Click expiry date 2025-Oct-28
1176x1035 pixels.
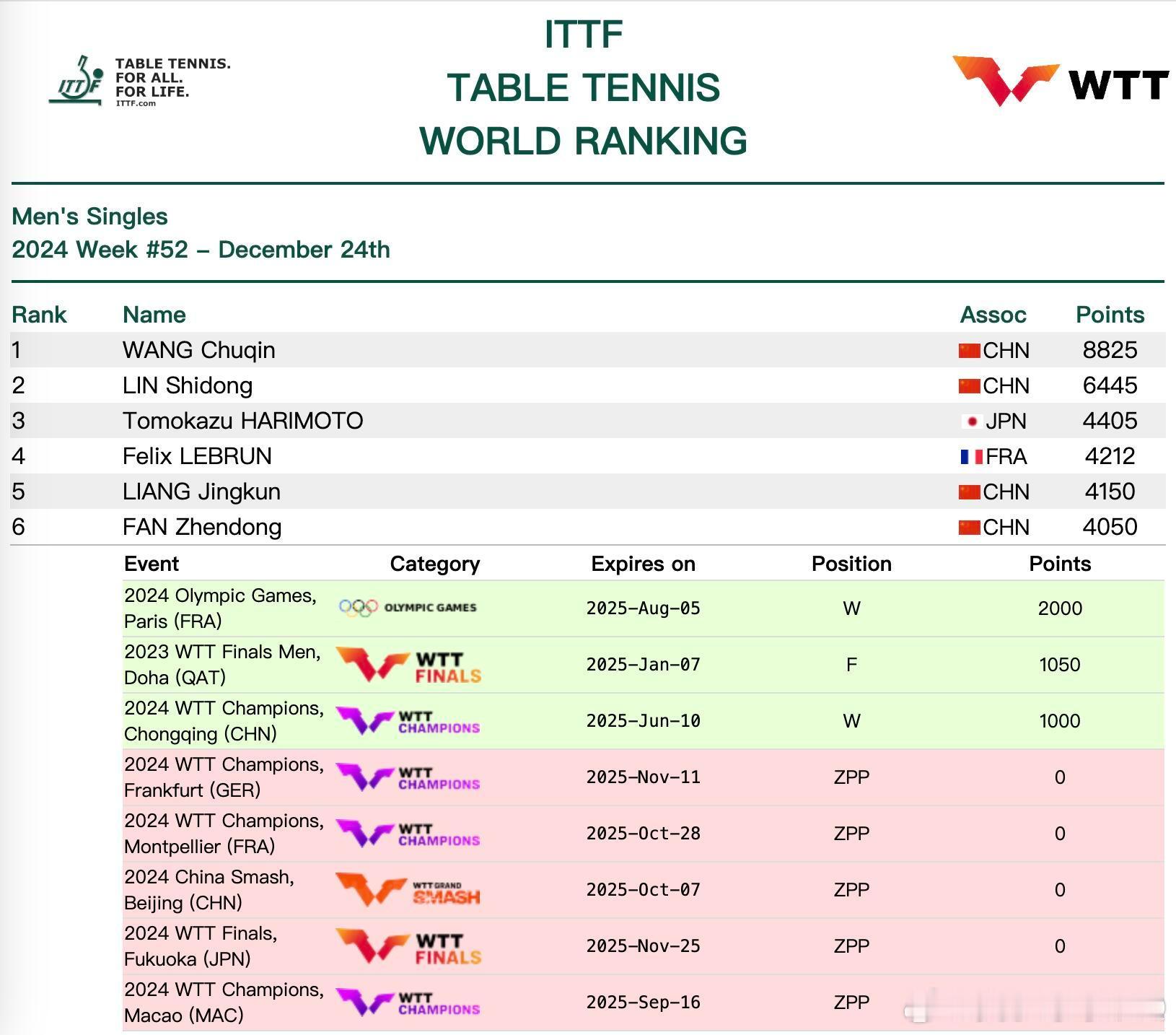tap(644, 834)
